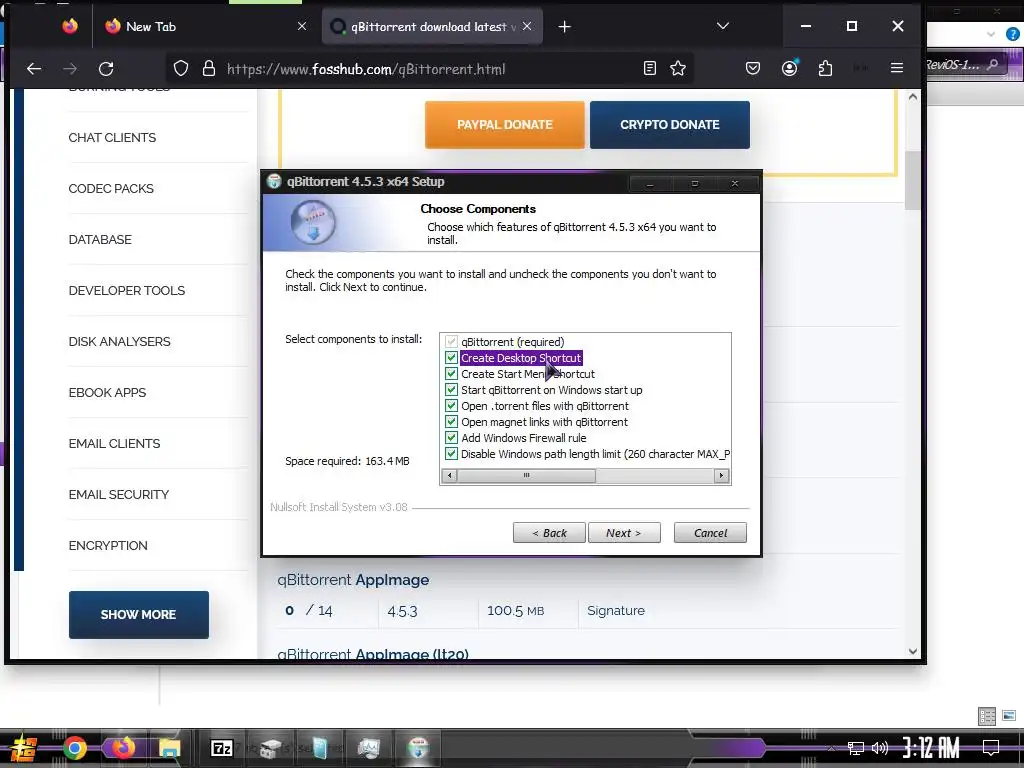
Task: Open the CHAT CLIENTS category
Action: coord(112,138)
